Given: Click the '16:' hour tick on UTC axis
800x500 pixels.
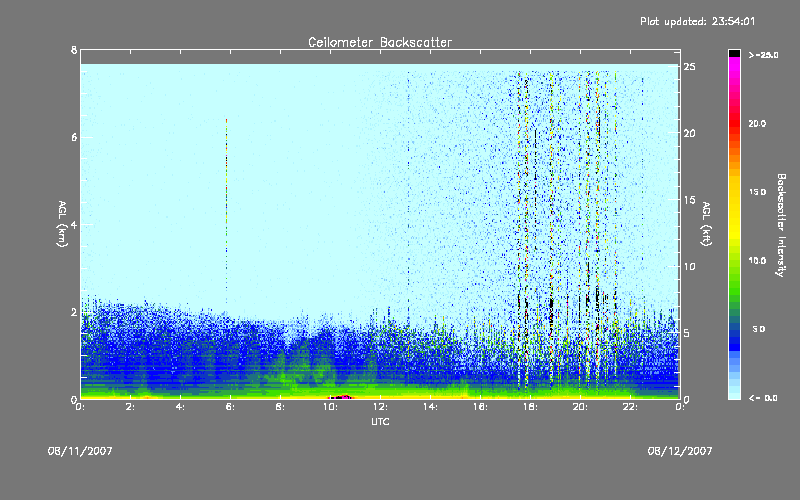Looking at the screenshot, I should click(x=481, y=407).
